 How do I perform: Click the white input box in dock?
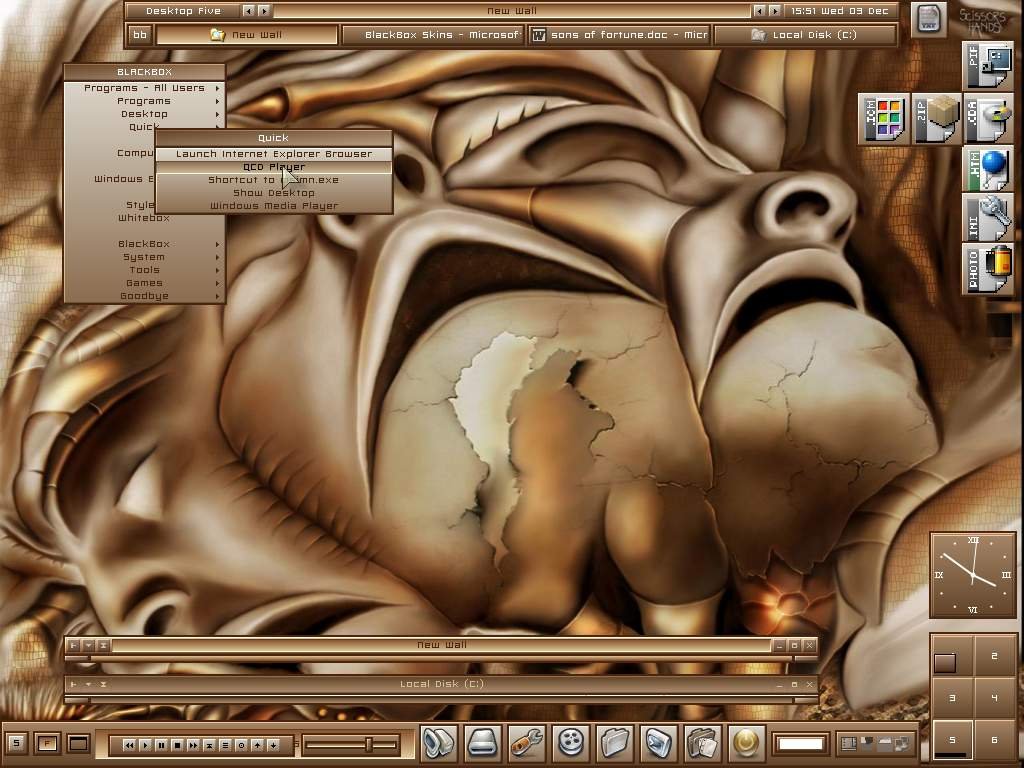pyautogui.click(x=801, y=744)
